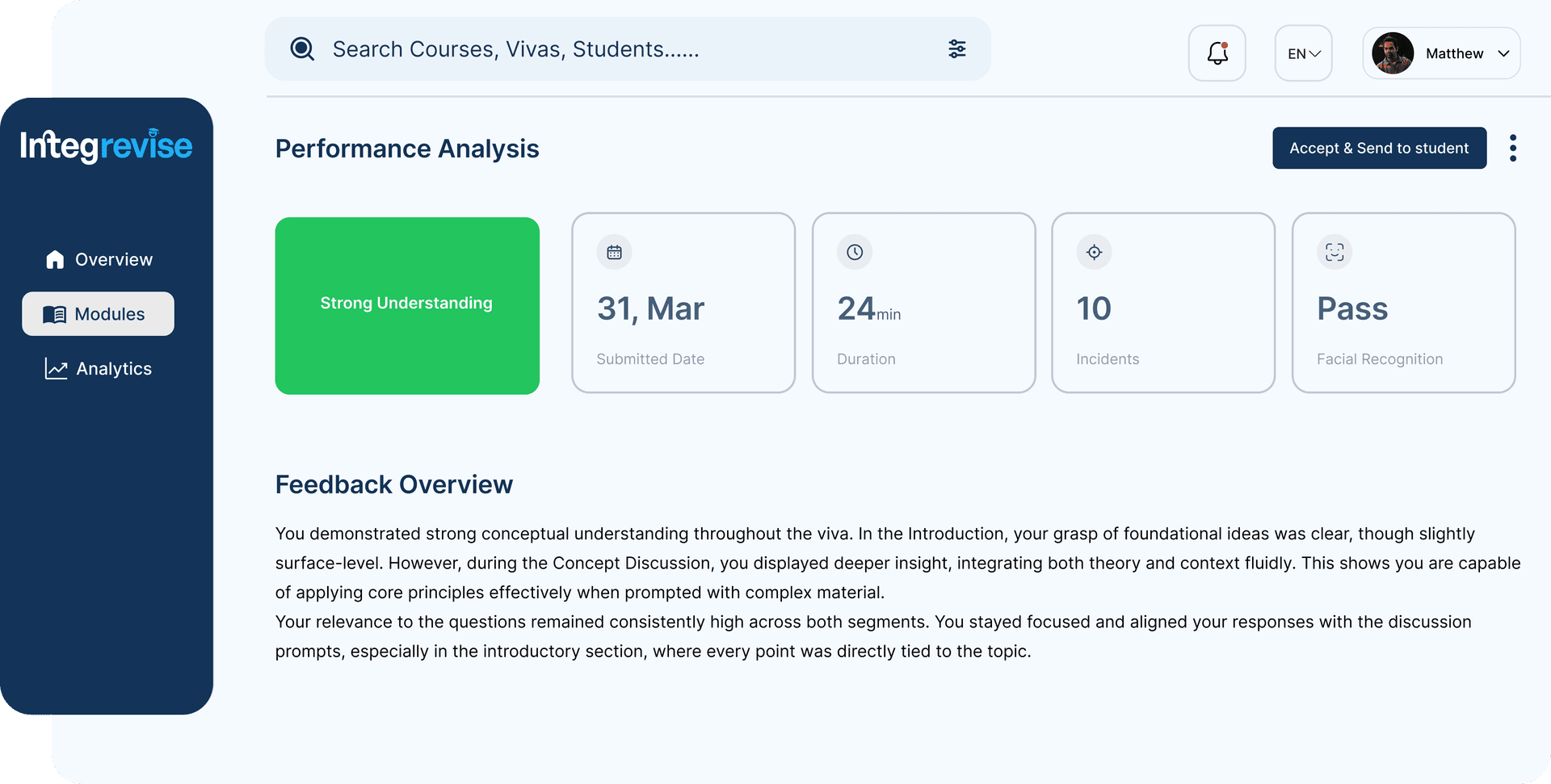Open the search filter options
The image size is (1551, 784).
pos(956,48)
